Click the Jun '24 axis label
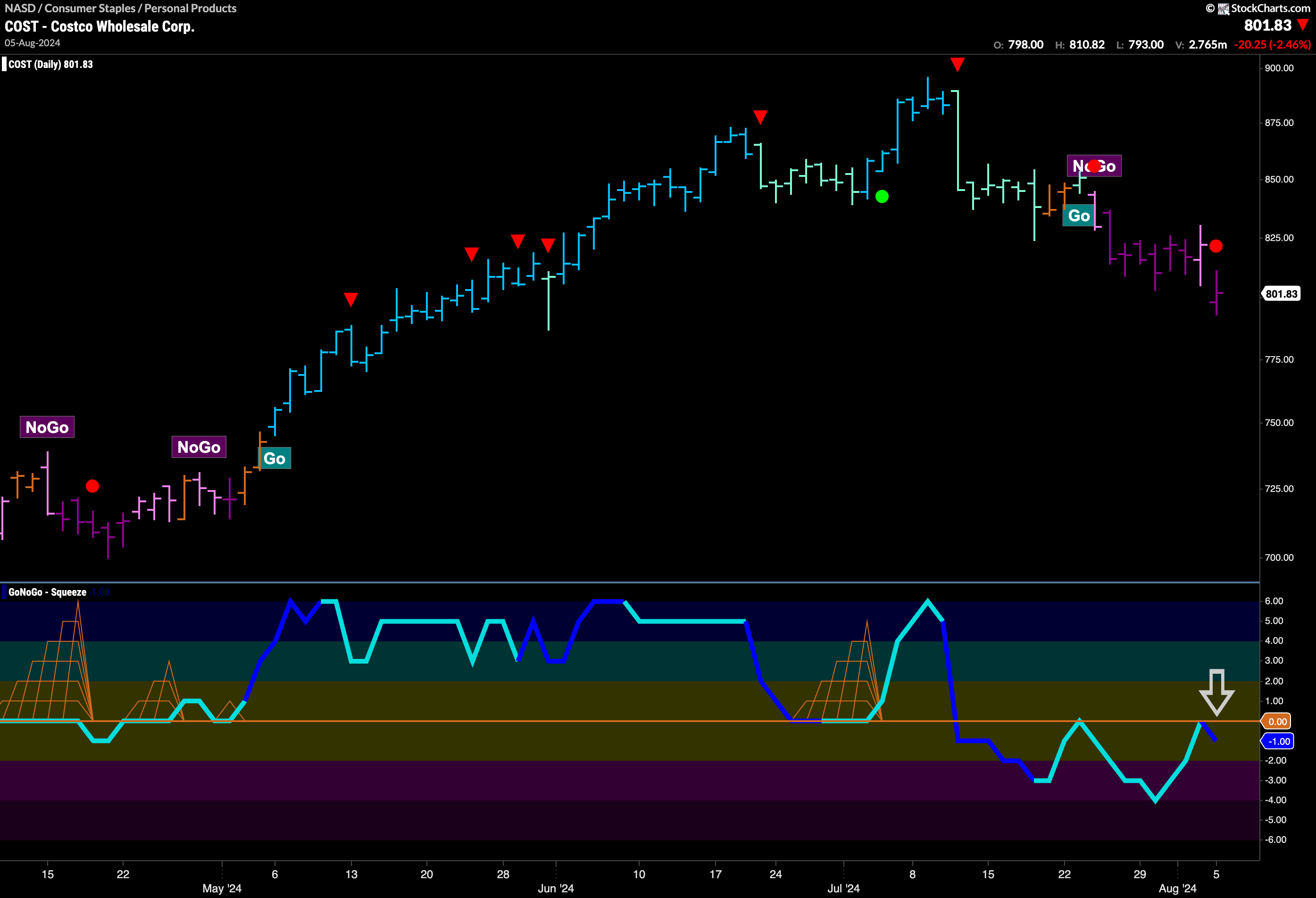 [556, 889]
